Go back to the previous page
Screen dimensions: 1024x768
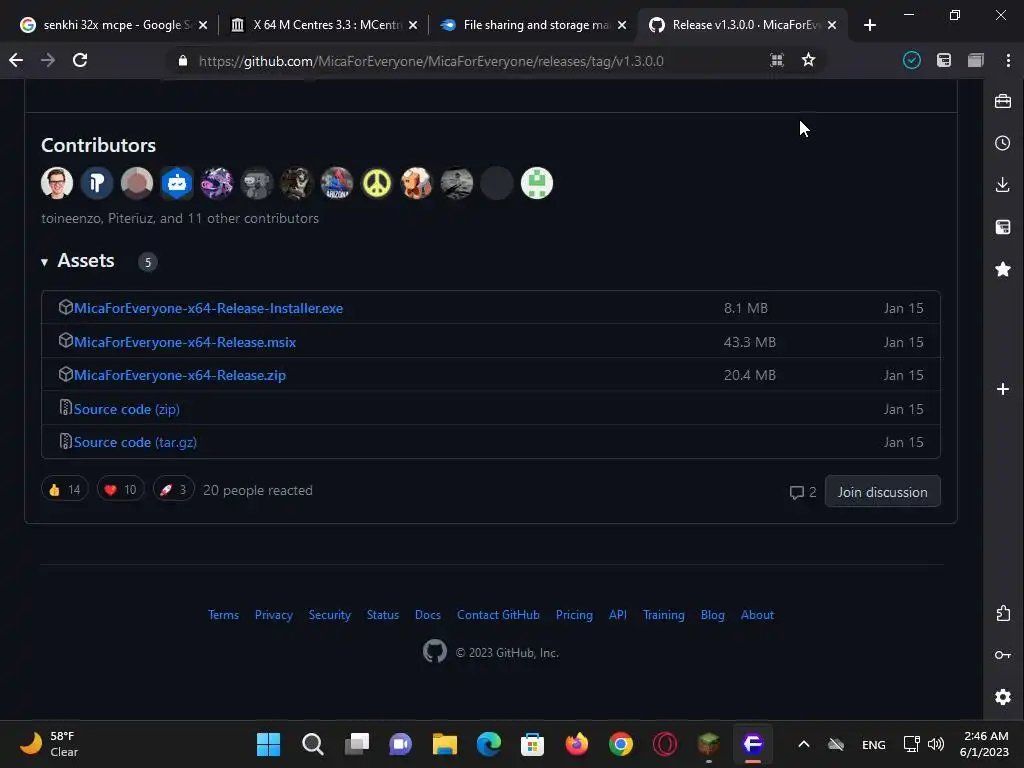pos(16,61)
